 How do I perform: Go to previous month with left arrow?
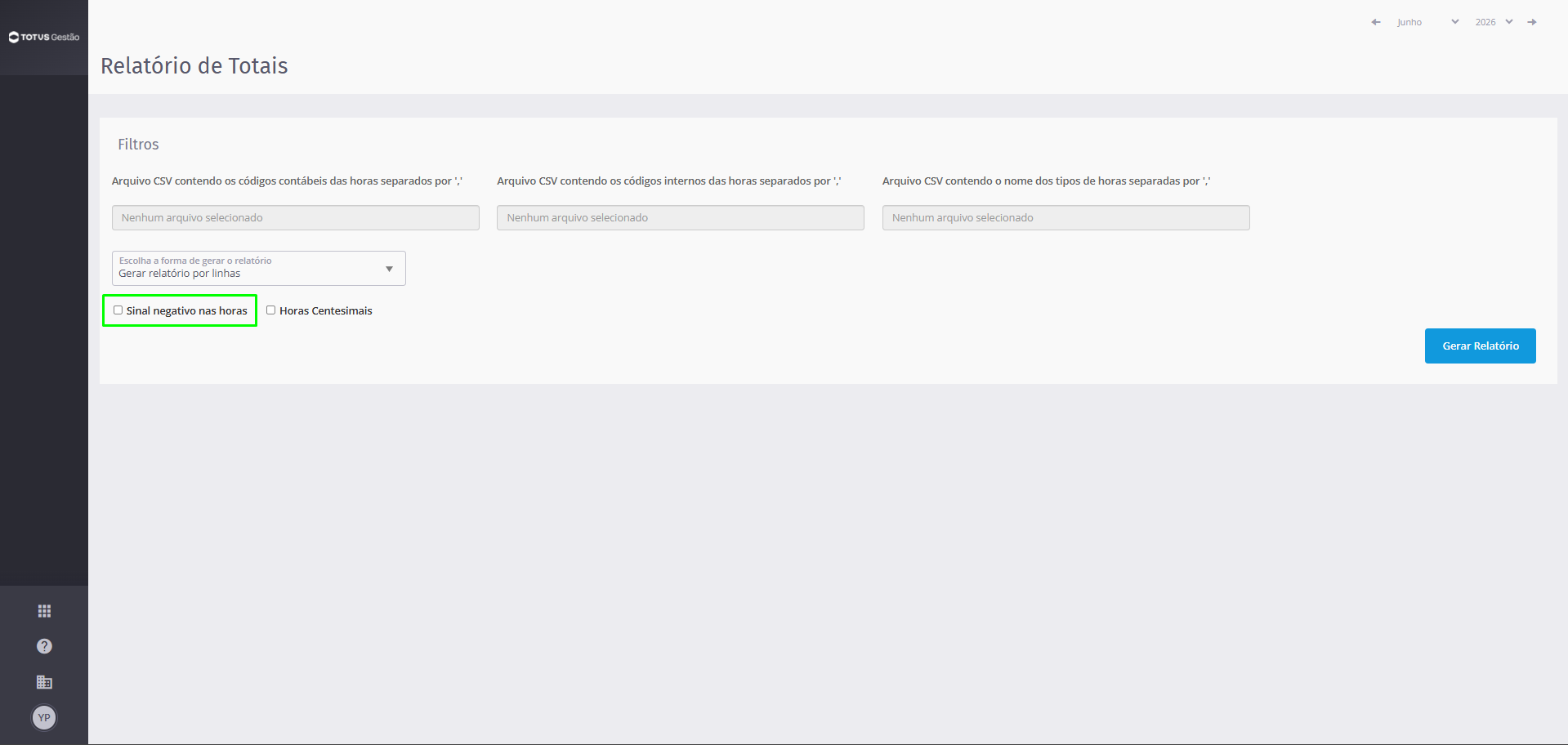(x=1376, y=22)
